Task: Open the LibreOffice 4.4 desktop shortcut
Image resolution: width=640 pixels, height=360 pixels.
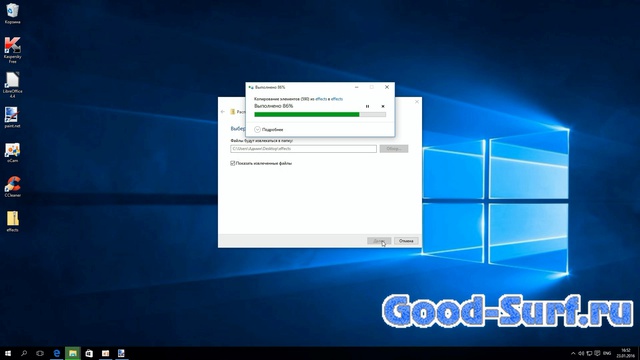Action: point(12,84)
